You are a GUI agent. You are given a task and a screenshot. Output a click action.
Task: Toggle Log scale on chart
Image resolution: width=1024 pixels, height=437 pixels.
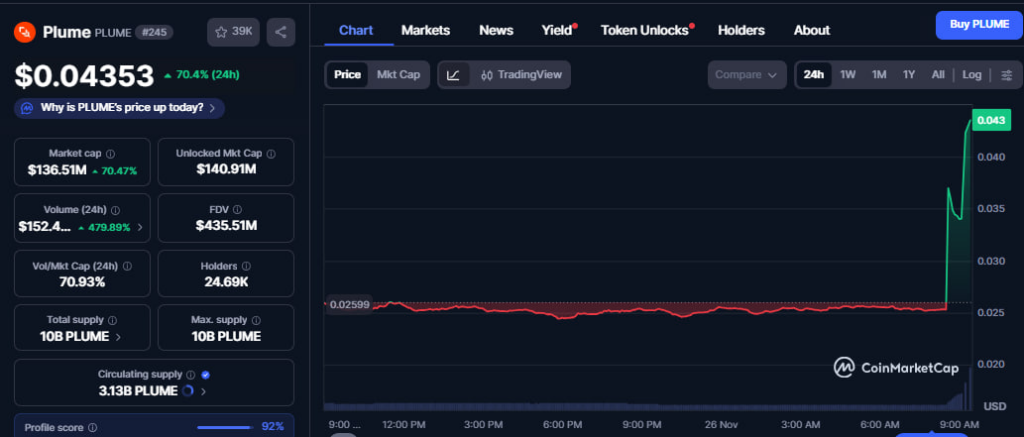[972, 74]
